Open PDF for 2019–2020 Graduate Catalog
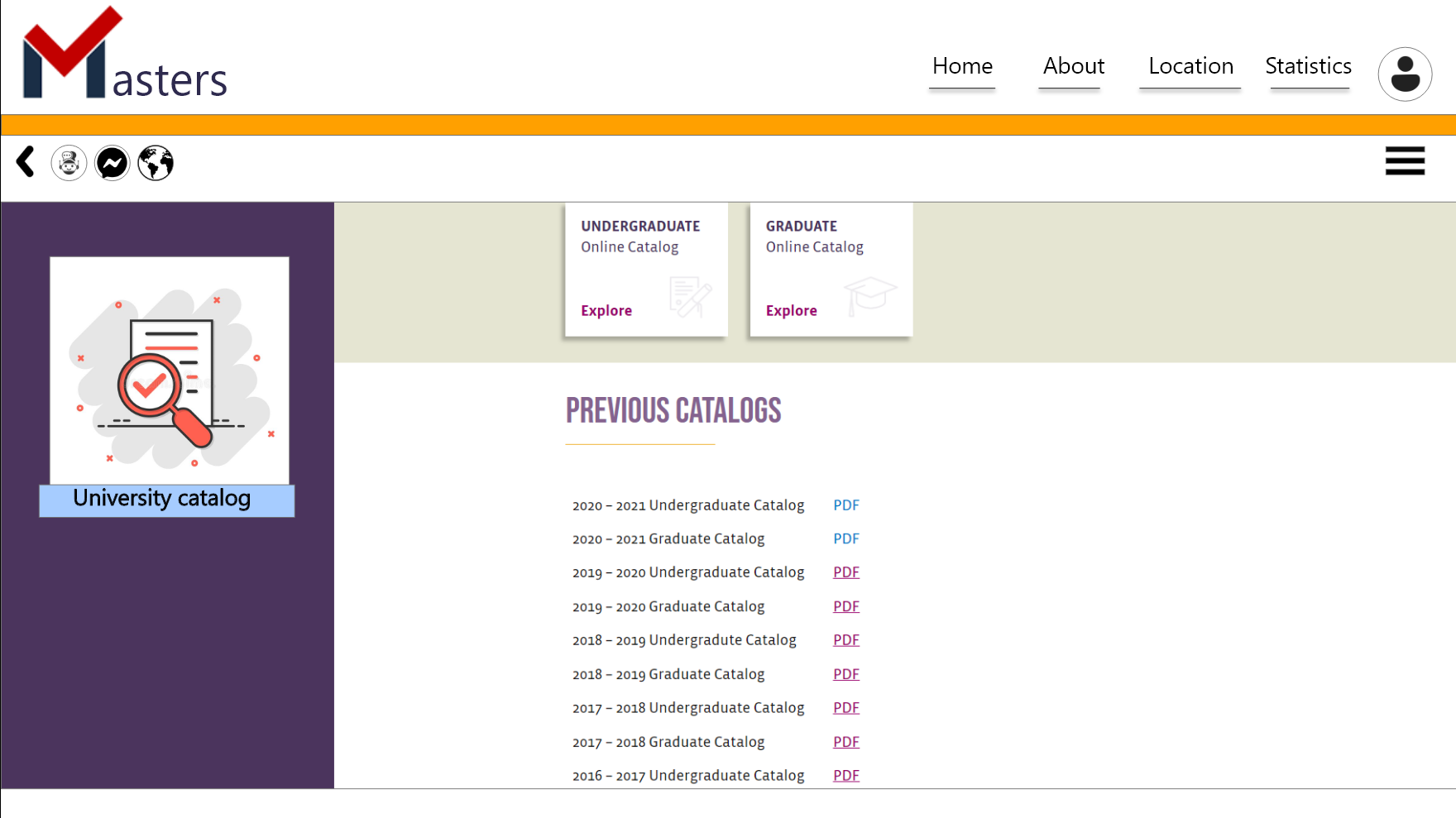1456x818 pixels. (x=845, y=606)
